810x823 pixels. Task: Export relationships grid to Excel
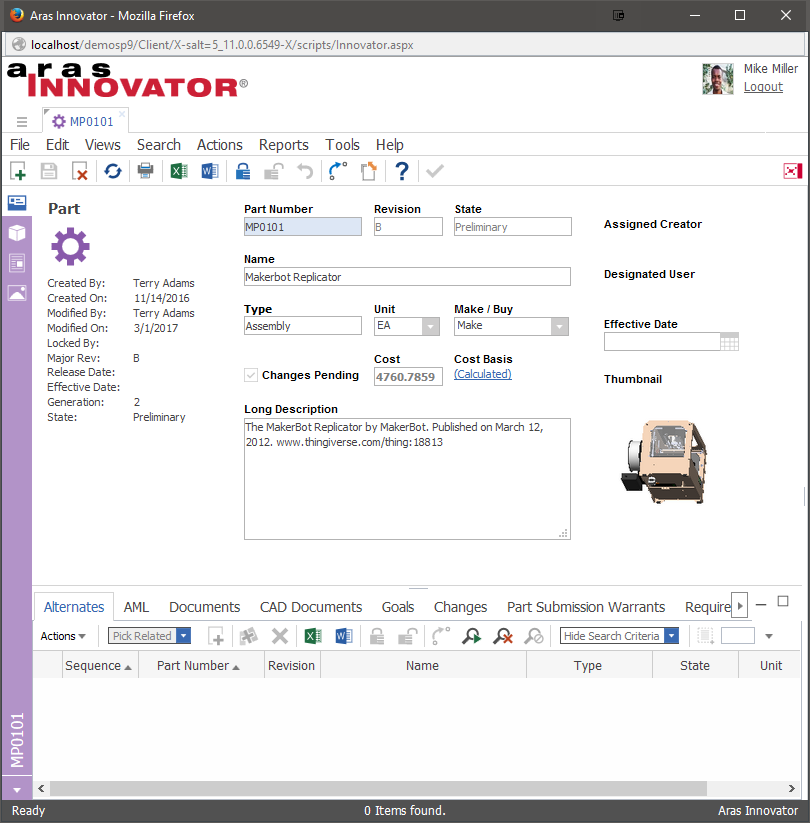(x=313, y=636)
